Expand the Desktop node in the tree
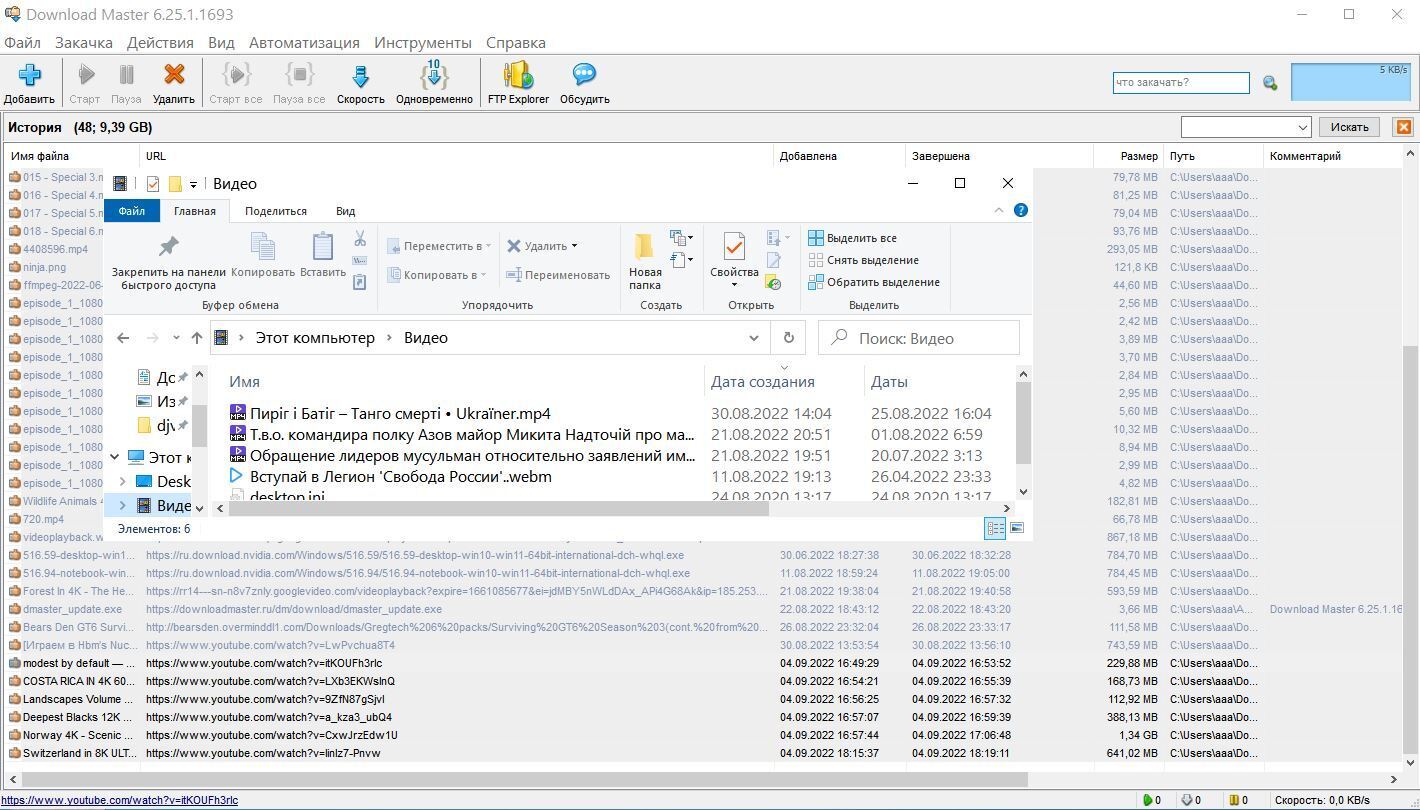This screenshot has height=810, width=1420. 123,481
